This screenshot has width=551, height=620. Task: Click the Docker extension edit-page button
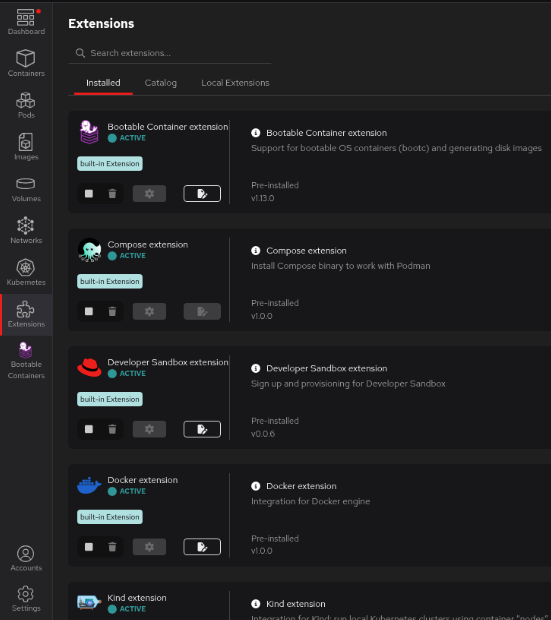pos(202,547)
